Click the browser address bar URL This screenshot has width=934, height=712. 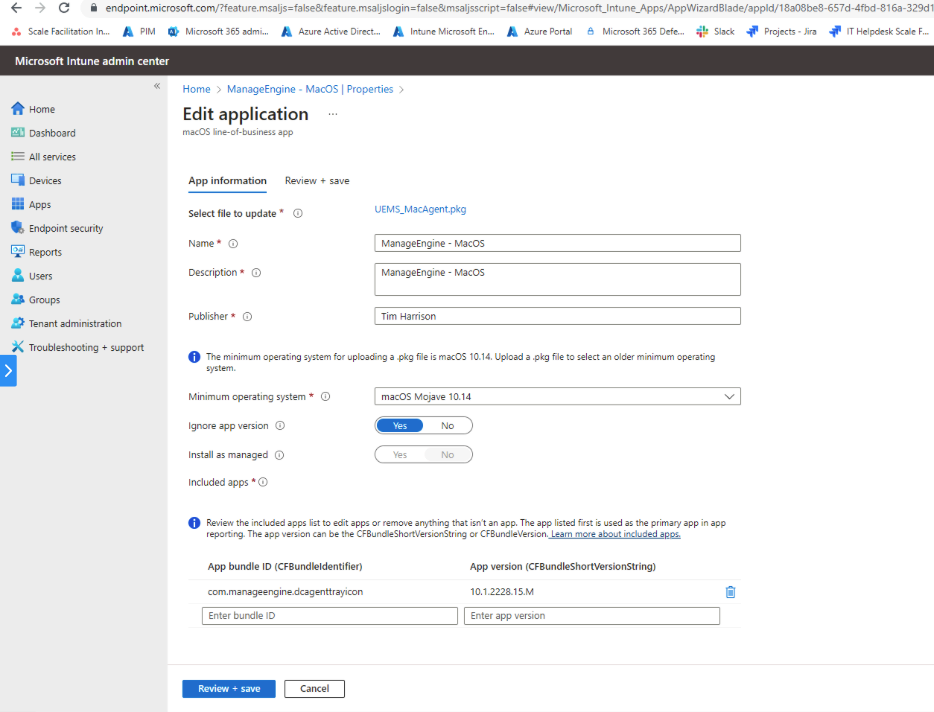[x=518, y=8]
